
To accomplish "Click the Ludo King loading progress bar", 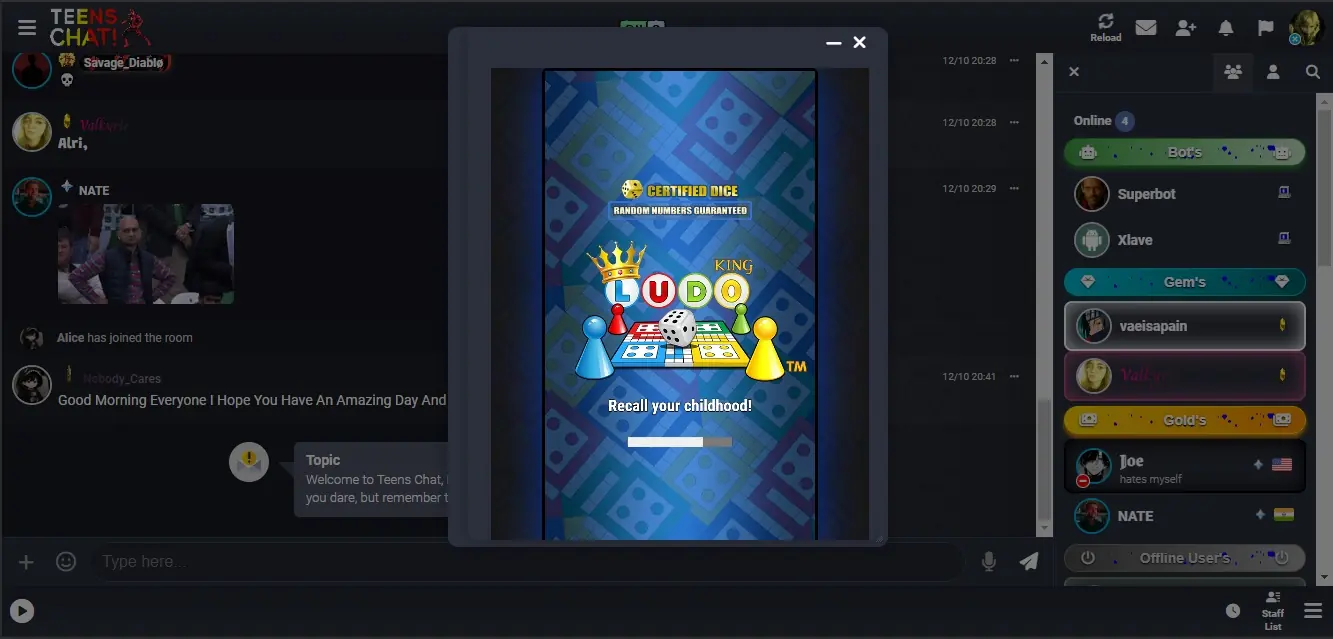I will (x=679, y=442).
